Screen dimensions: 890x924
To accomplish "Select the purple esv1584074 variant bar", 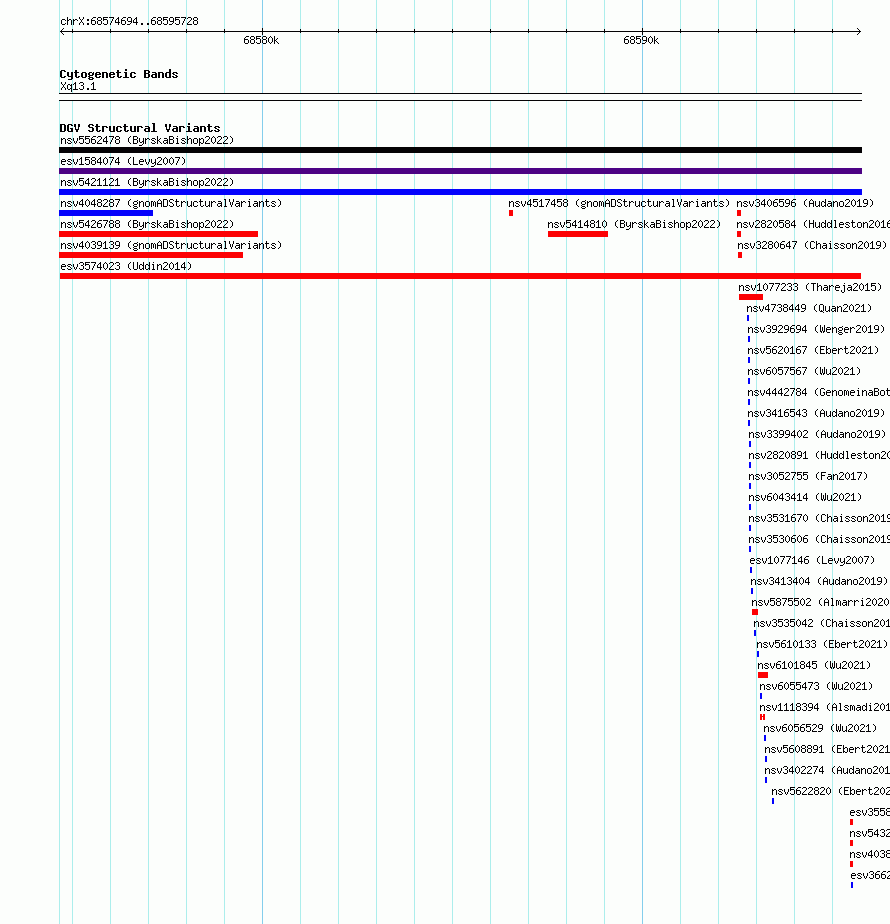I will point(460,171).
